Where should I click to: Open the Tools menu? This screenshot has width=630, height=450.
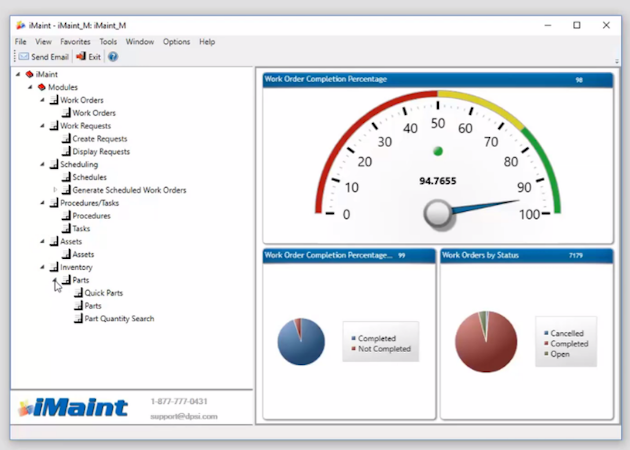108,42
